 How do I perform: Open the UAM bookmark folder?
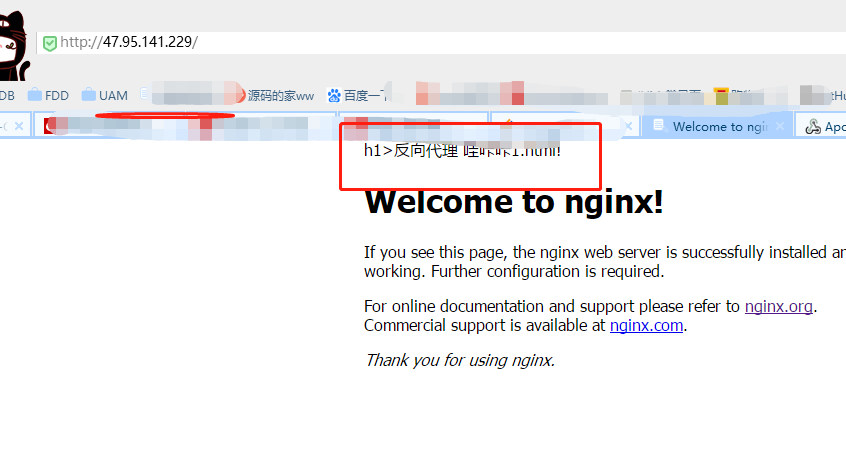105,96
